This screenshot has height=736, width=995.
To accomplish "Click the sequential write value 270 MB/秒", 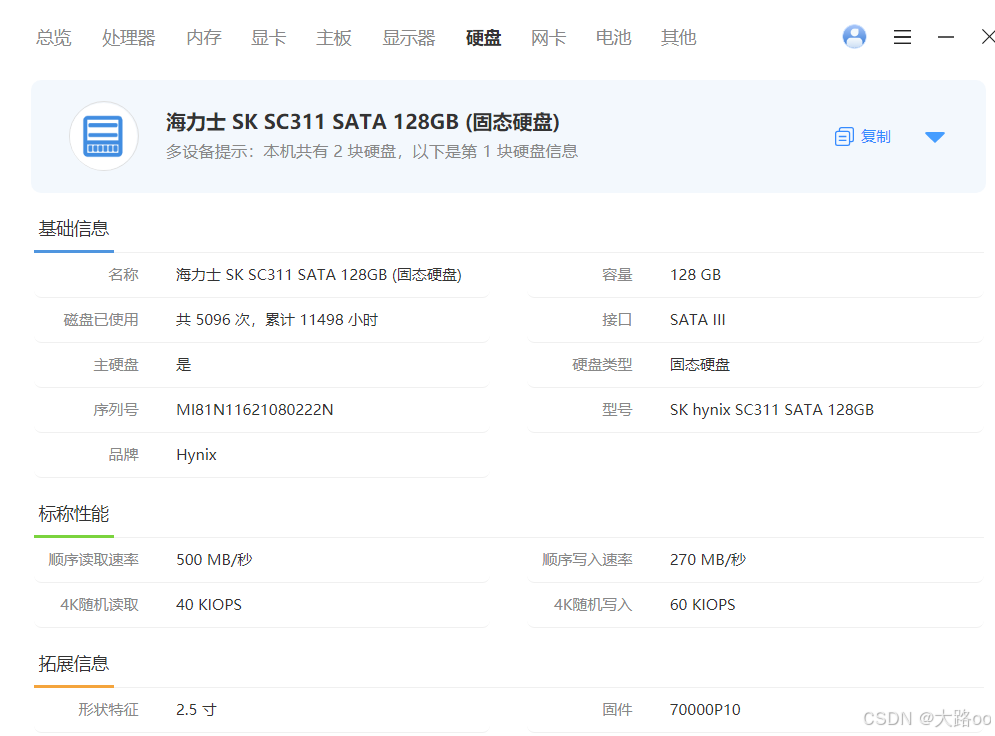I will pyautogui.click(x=708, y=560).
